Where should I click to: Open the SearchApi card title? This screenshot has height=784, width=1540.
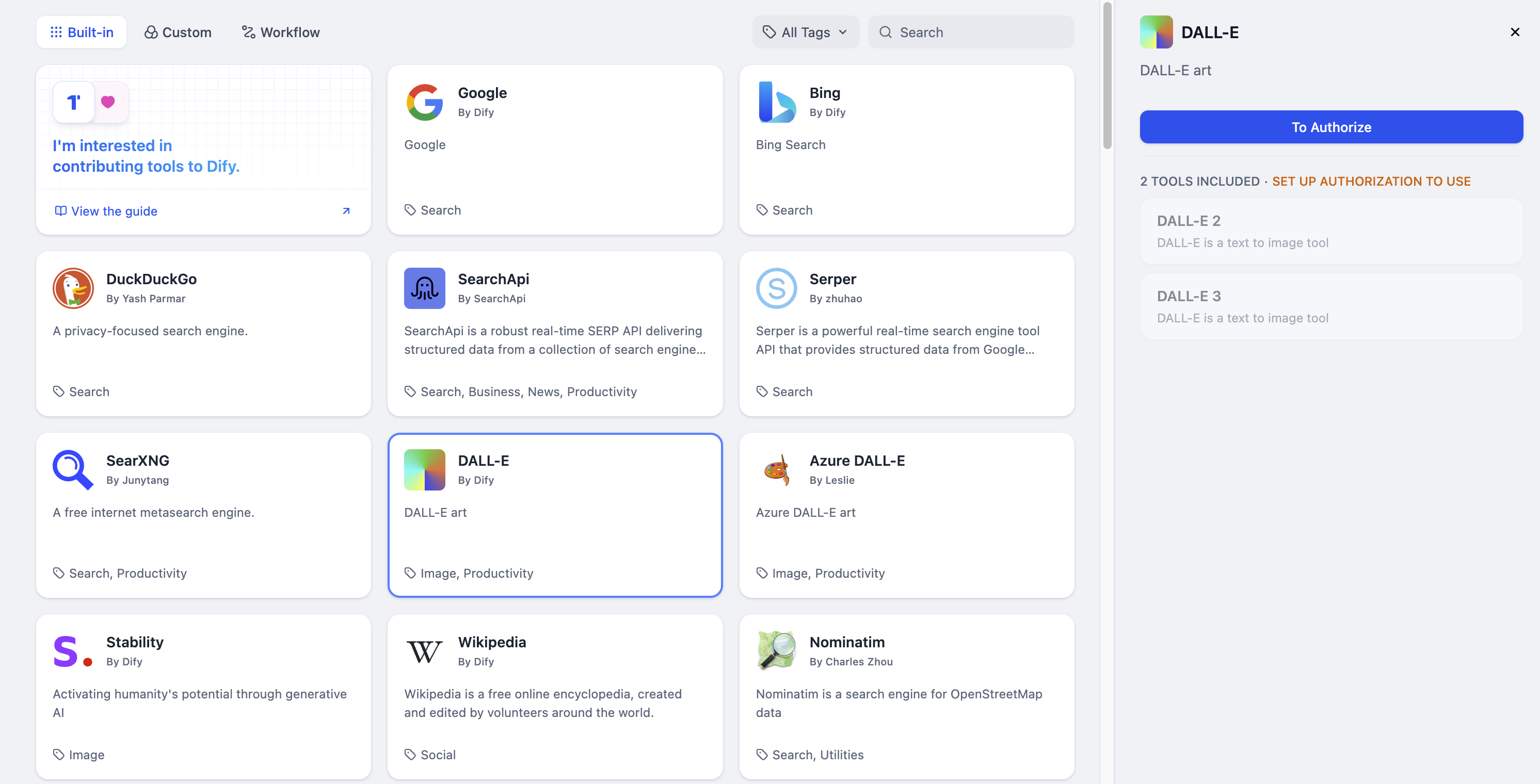point(493,279)
